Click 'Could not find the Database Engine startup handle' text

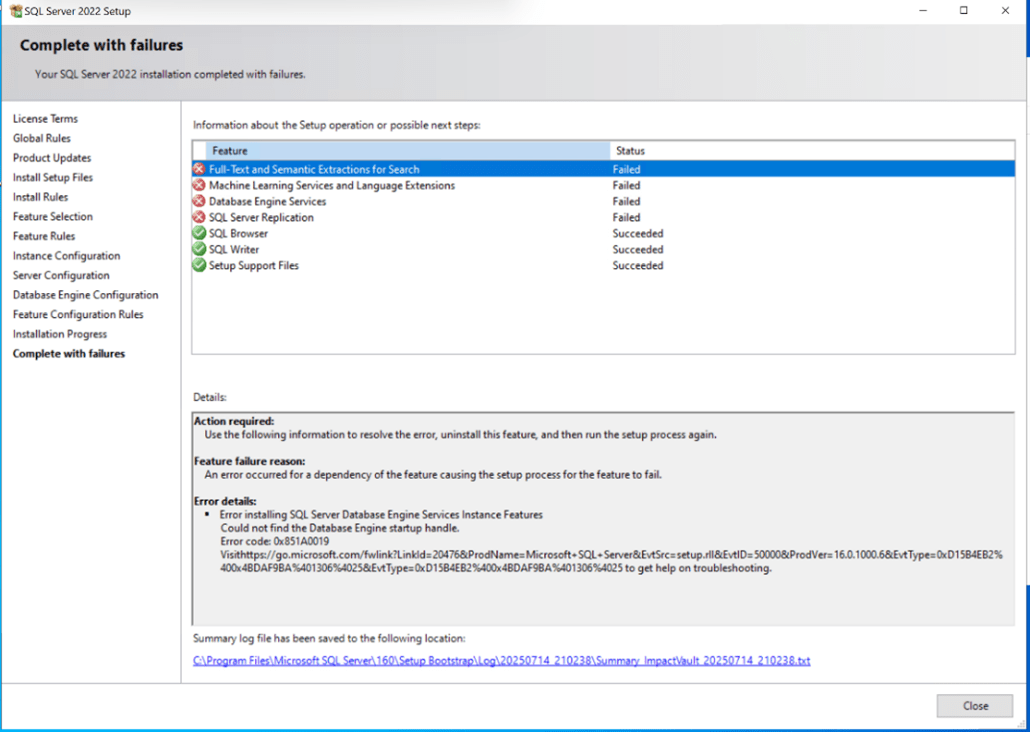coord(340,528)
